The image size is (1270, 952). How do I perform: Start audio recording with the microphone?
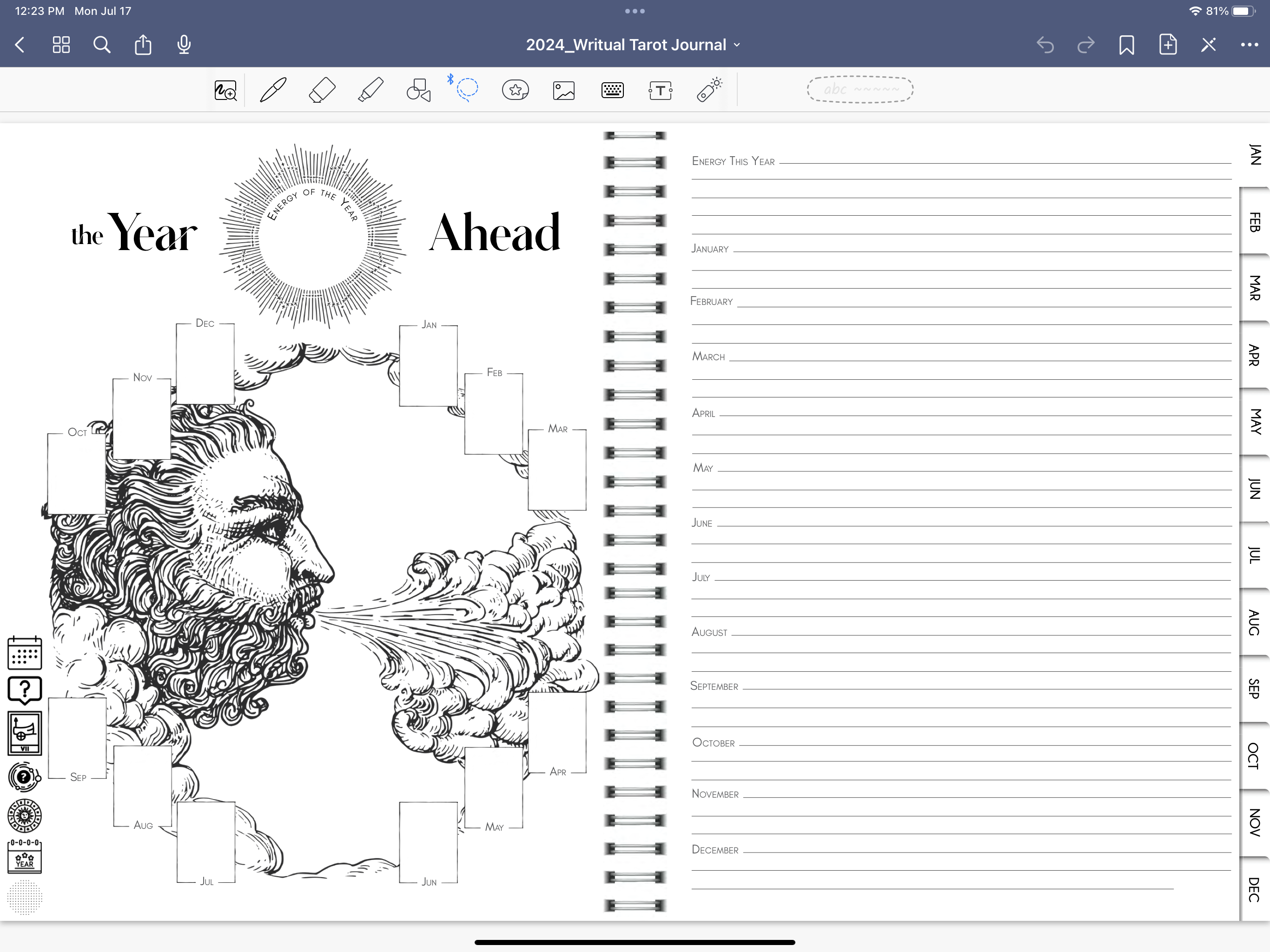(x=184, y=45)
